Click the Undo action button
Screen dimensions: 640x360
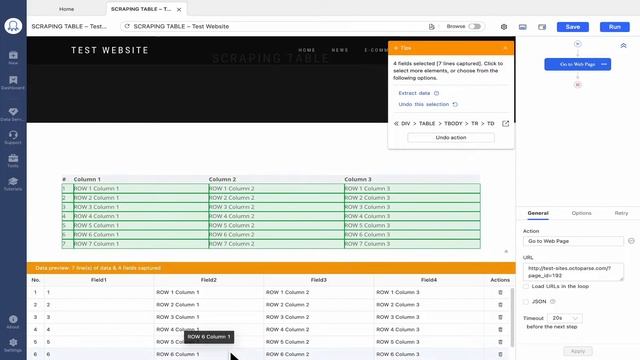click(451, 138)
